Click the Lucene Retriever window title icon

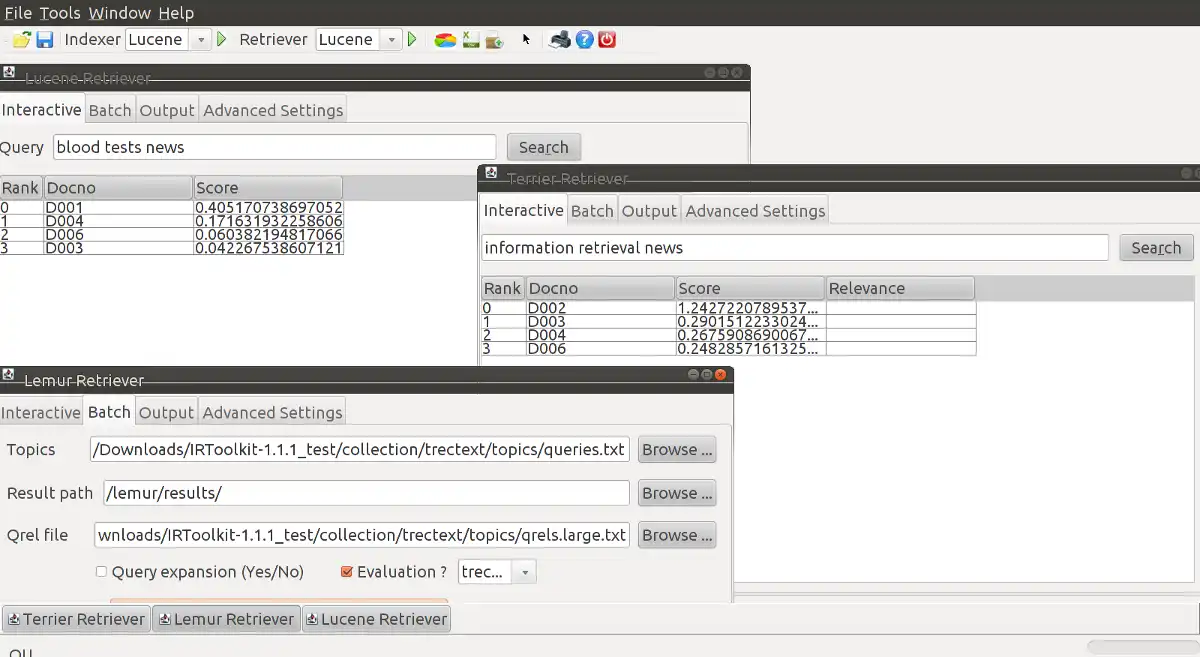click(9, 73)
